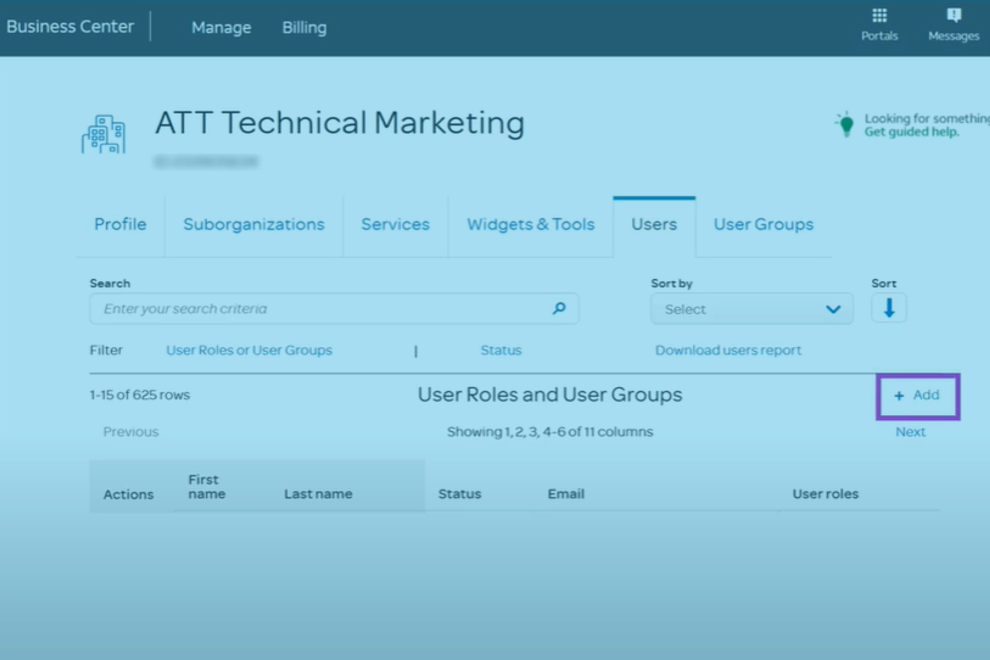The image size is (990, 660).
Task: Click the Email column header
Action: click(566, 494)
